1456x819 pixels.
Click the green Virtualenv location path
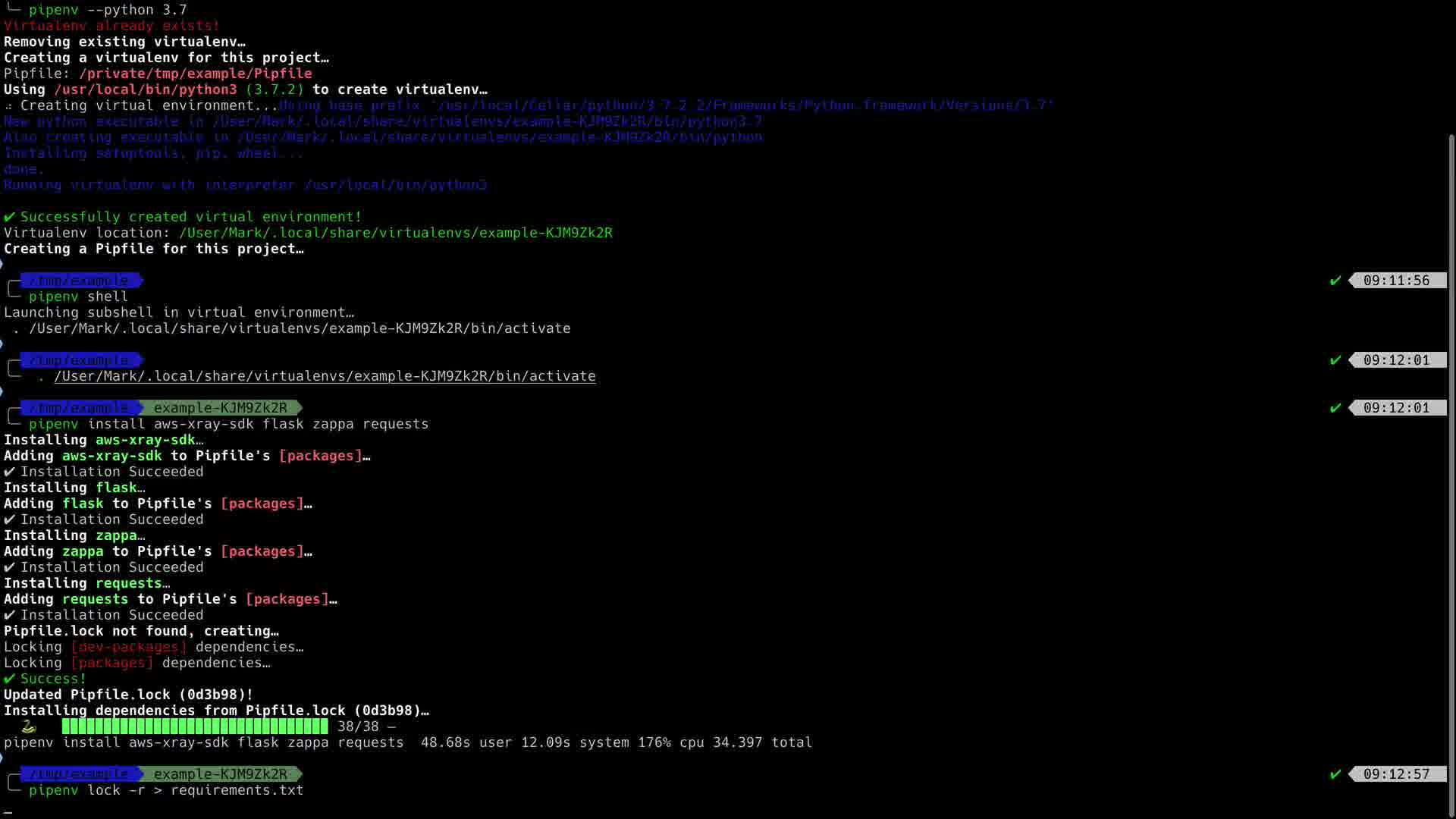[395, 233]
